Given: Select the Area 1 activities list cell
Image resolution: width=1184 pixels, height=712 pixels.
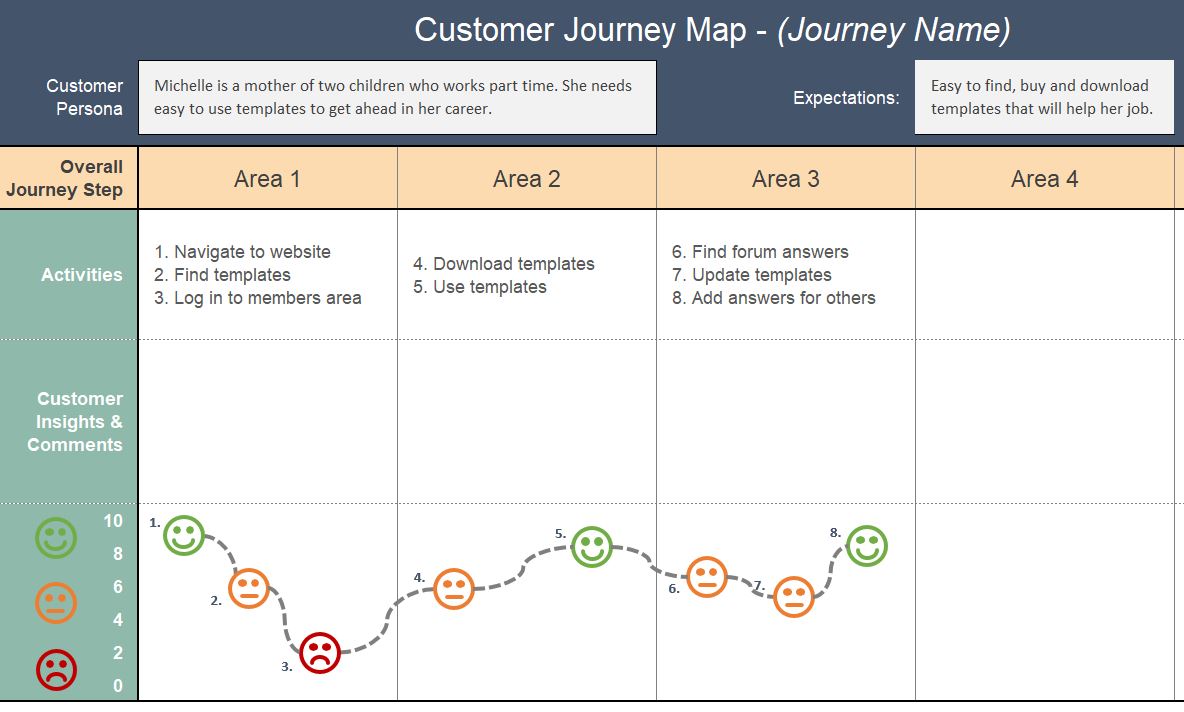Looking at the screenshot, I should click(267, 275).
